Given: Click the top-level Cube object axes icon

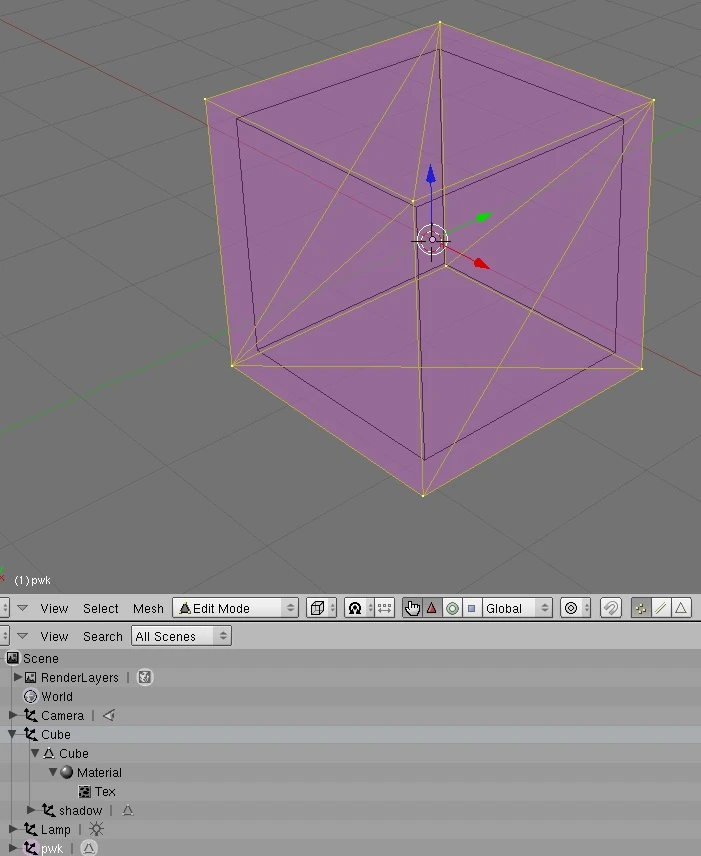Looking at the screenshot, I should pyautogui.click(x=31, y=734).
